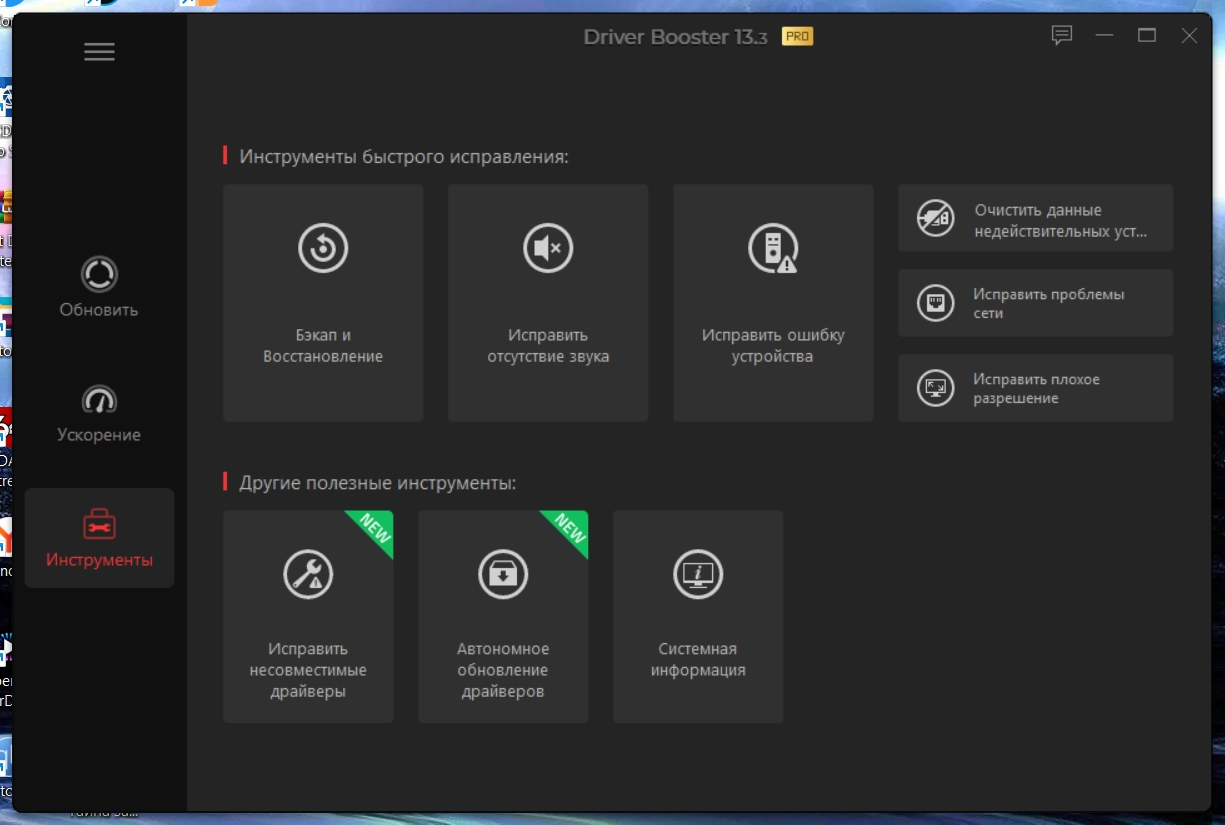Click the muted speaker fix sound icon

[x=548, y=248]
